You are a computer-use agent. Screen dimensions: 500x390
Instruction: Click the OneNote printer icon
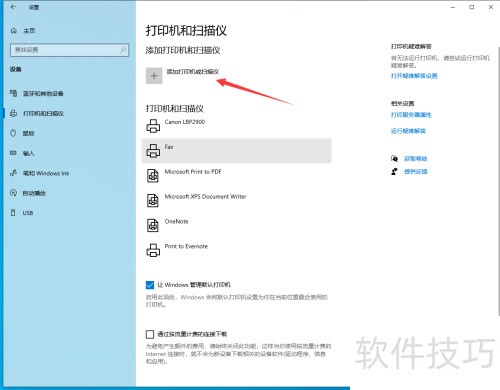point(153,225)
